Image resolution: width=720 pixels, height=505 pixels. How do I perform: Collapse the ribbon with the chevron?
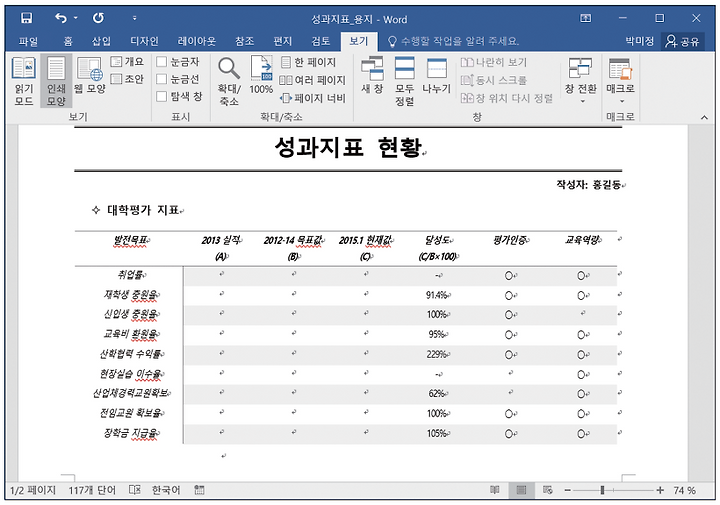pos(704,118)
